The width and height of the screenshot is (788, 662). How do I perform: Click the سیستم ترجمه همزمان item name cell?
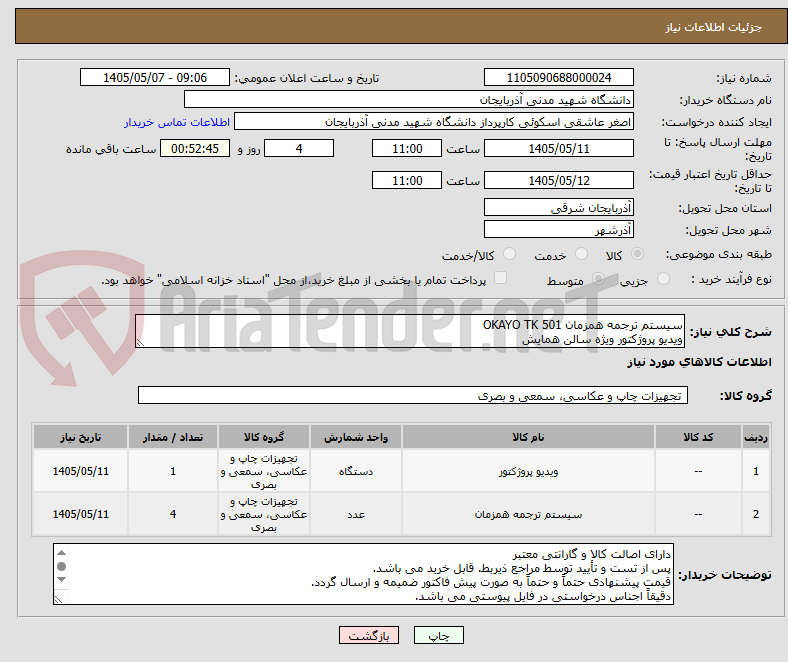click(528, 514)
